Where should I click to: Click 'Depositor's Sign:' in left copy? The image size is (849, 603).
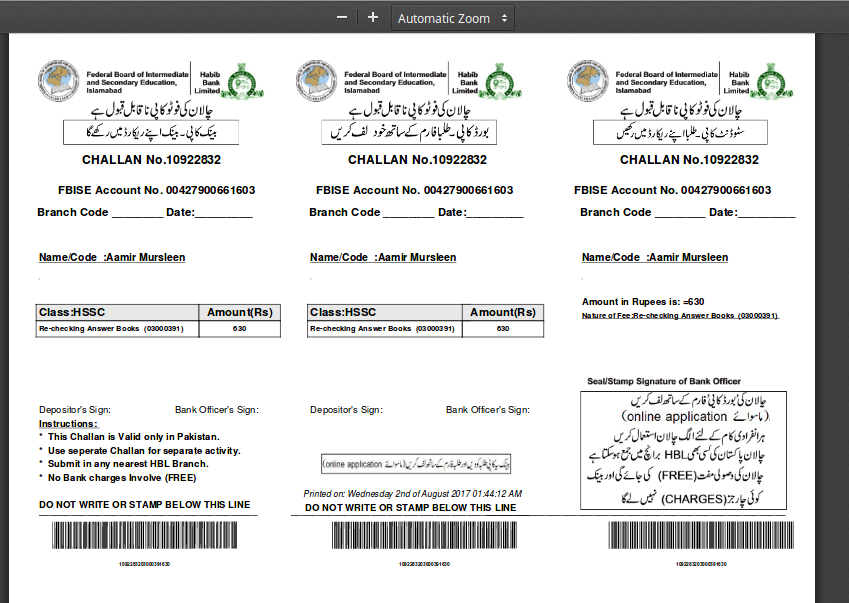tap(75, 410)
